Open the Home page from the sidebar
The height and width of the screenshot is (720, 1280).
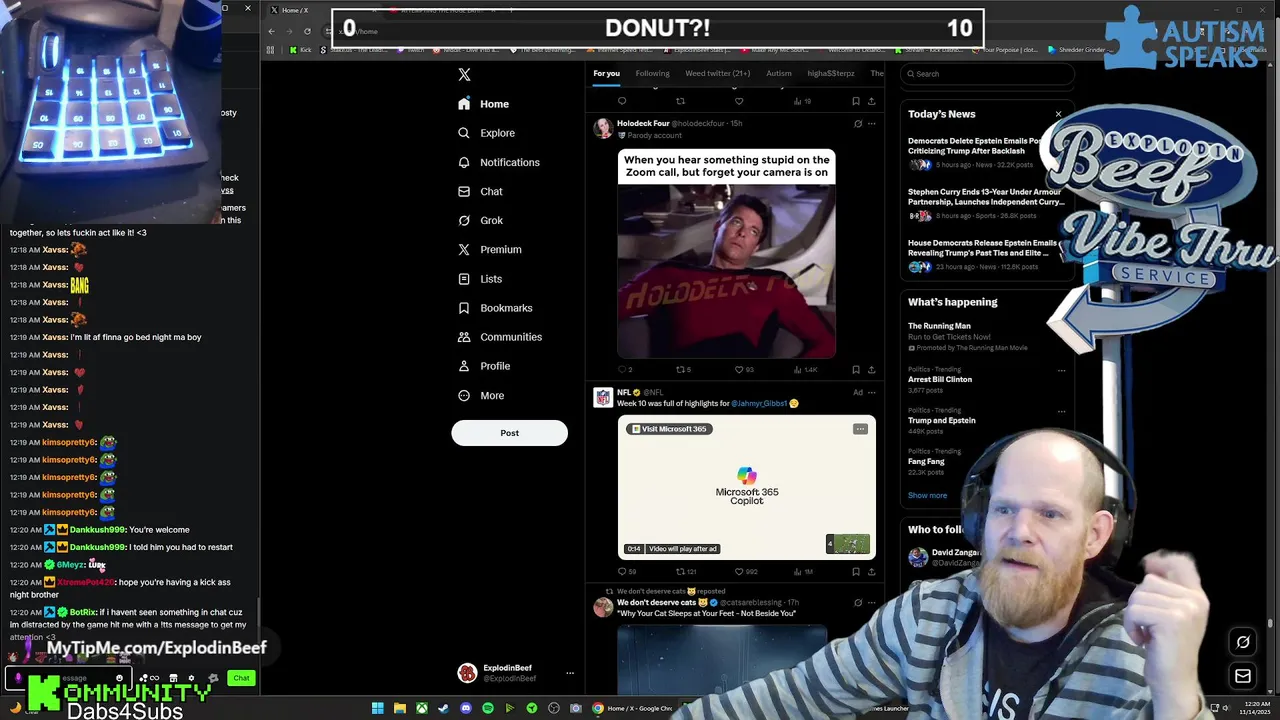point(484,104)
